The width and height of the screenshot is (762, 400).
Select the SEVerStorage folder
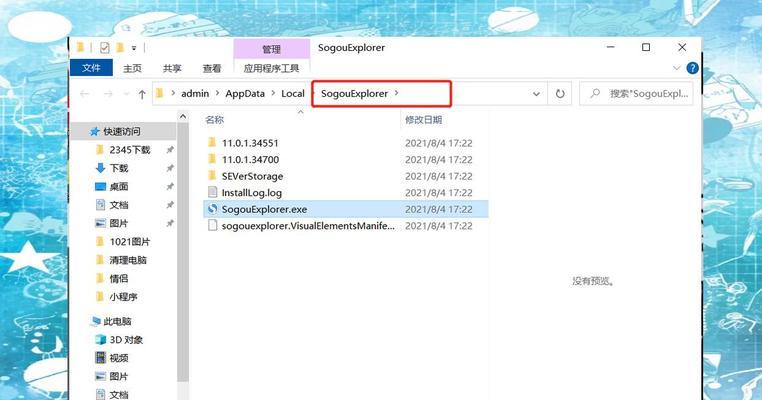coord(252,176)
